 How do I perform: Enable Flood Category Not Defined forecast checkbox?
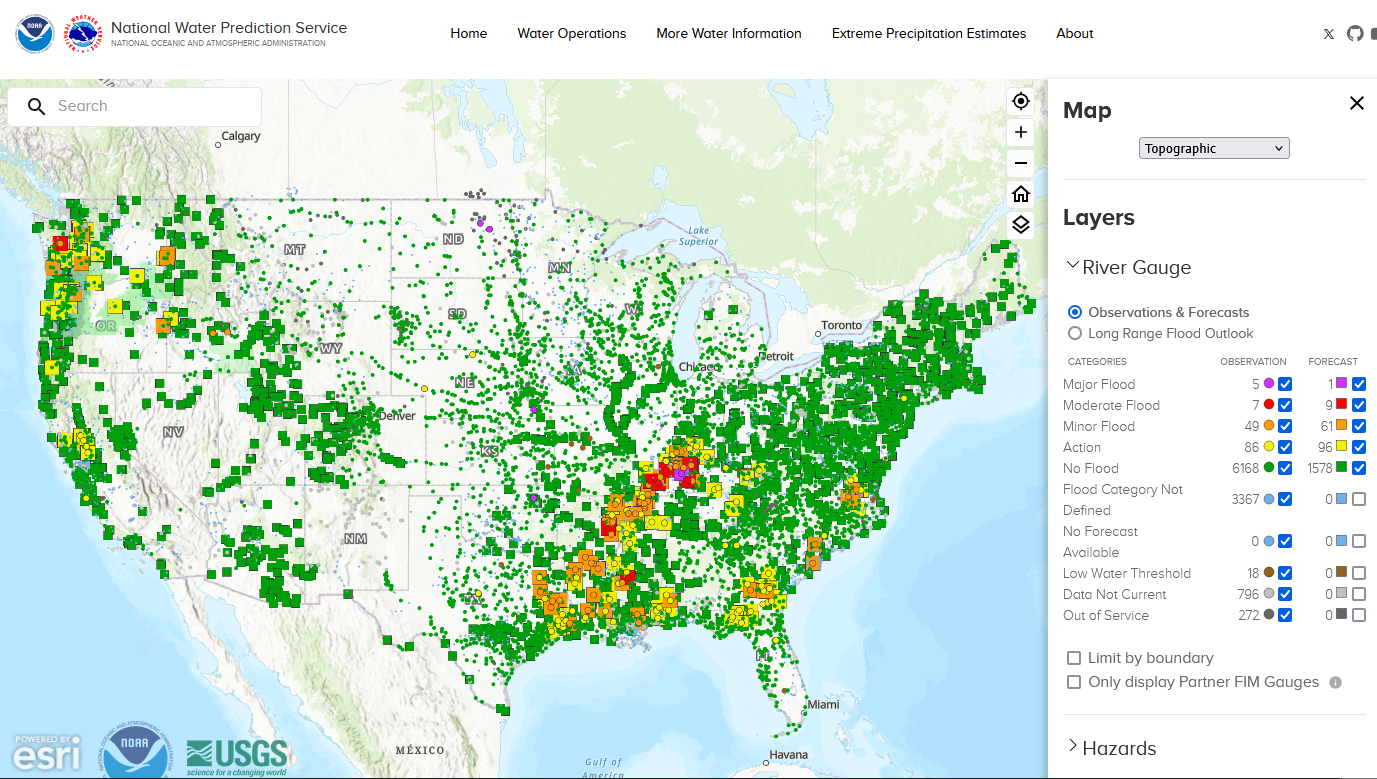tap(1359, 499)
